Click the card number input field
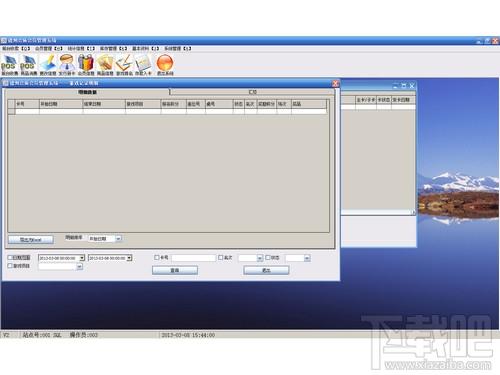500x375 pixels. (x=194, y=258)
